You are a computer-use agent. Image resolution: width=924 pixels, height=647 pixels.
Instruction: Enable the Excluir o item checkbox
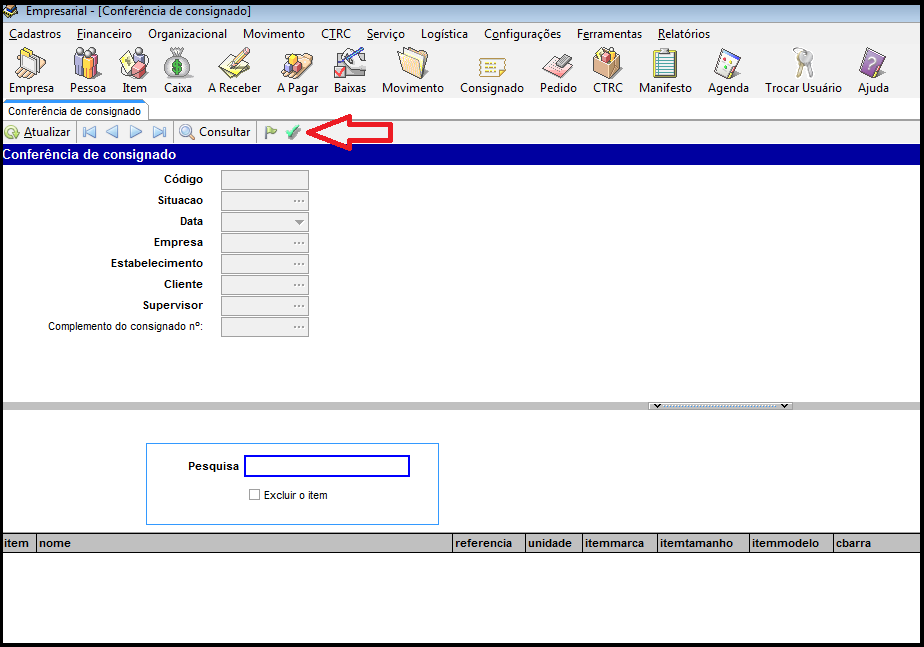click(255, 495)
